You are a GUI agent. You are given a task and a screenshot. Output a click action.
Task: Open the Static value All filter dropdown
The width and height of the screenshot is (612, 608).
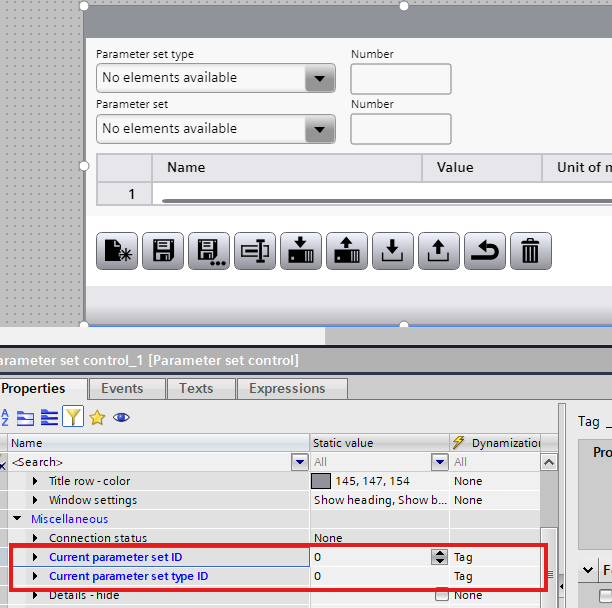pos(440,462)
